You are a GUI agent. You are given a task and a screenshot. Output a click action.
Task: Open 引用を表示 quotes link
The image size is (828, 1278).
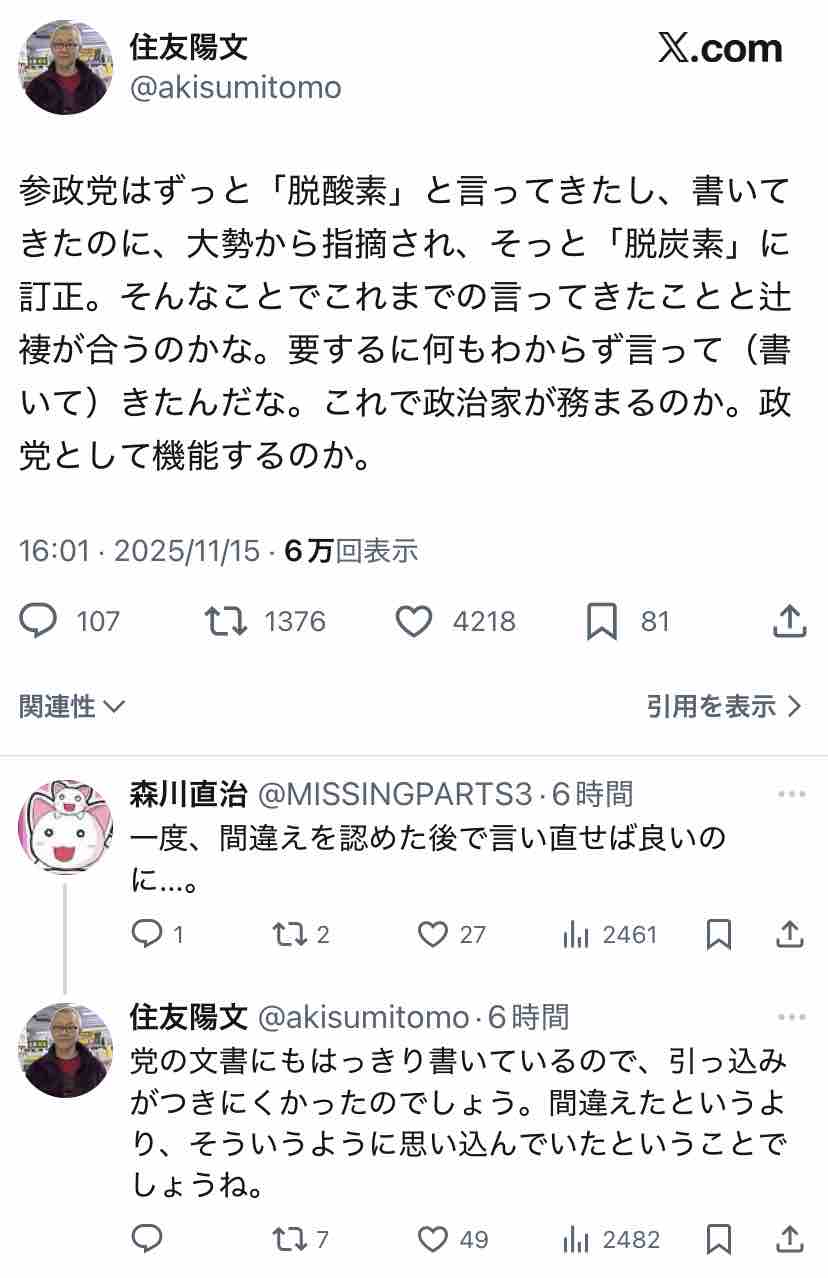724,707
